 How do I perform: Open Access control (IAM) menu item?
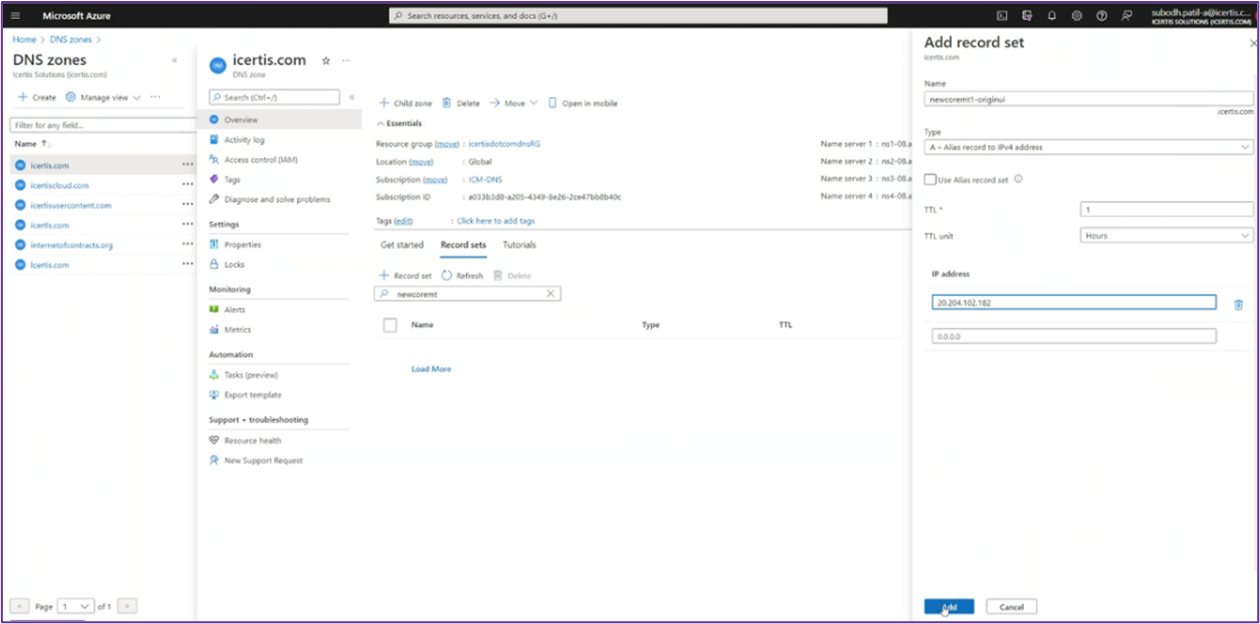tap(260, 160)
